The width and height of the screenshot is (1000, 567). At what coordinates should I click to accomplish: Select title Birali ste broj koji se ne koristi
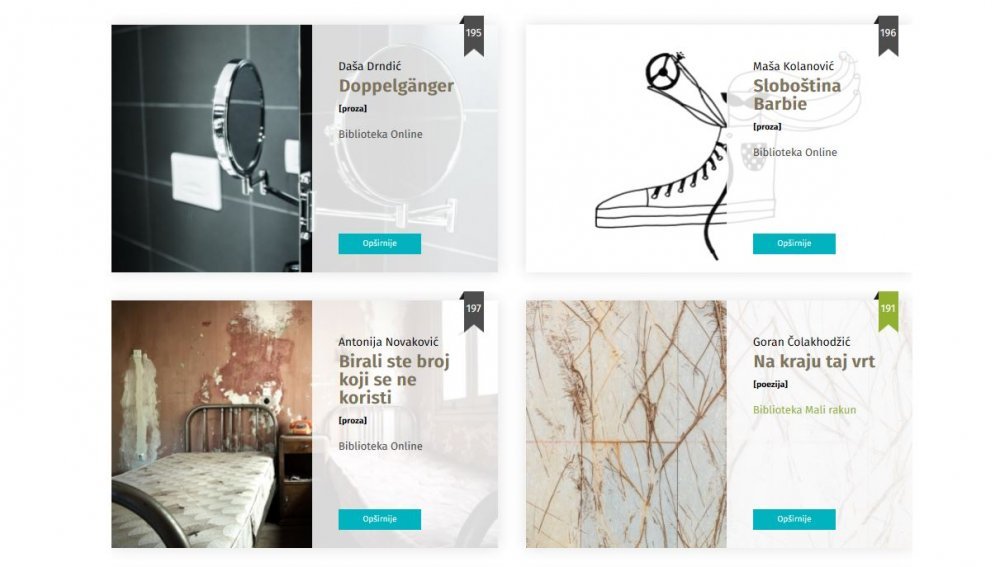point(394,379)
